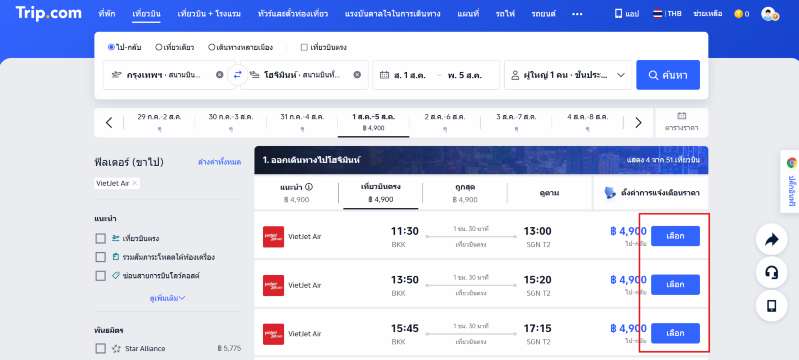Choose the 31 ก.ค.-4 ส.ค. date option
799x360 pixels.
coord(302,123)
